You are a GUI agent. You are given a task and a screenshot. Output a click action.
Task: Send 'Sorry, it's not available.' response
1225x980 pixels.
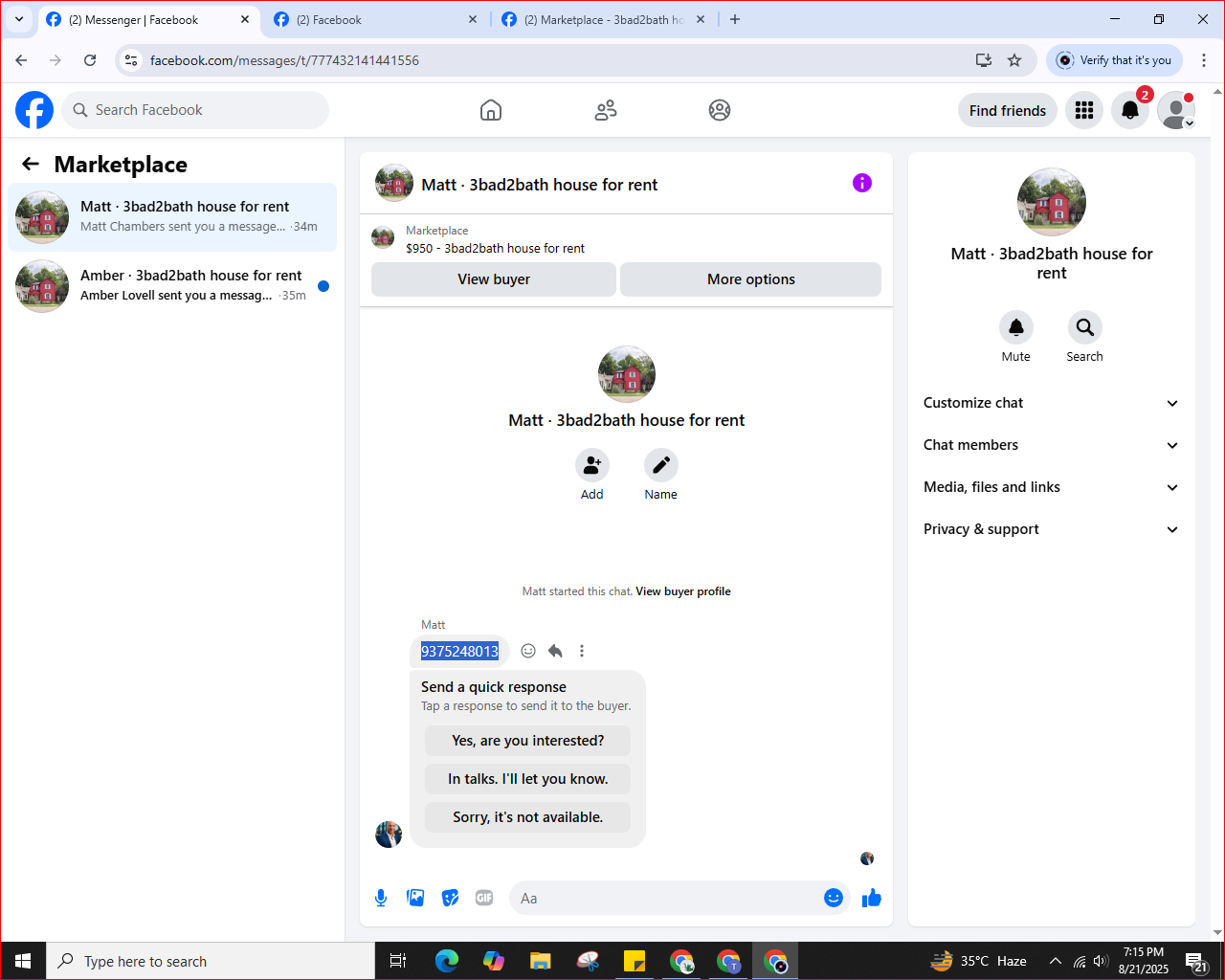click(x=528, y=817)
